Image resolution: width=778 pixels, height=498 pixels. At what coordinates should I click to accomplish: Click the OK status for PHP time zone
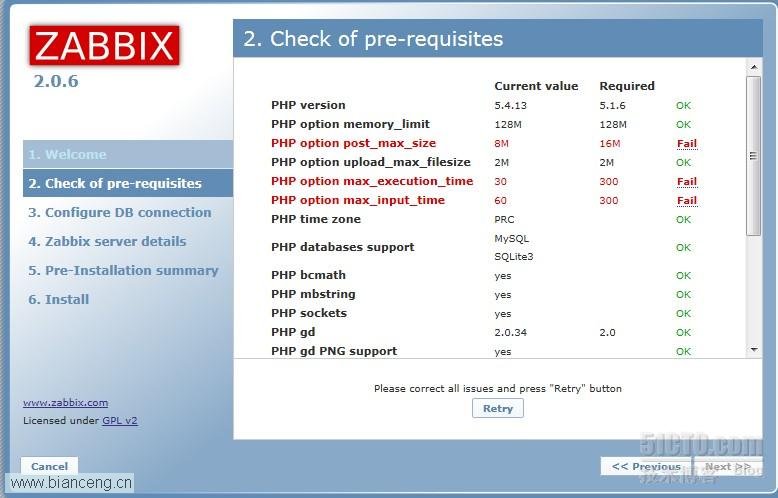(x=683, y=220)
